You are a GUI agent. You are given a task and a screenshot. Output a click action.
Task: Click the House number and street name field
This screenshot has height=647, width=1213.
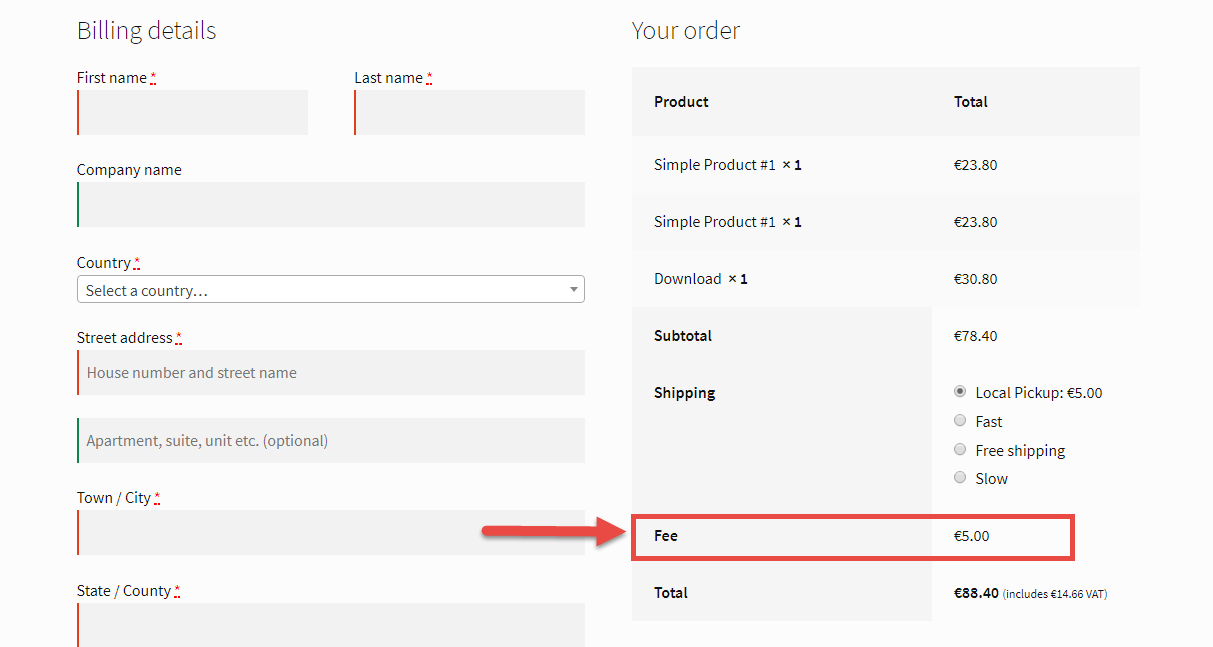(x=331, y=373)
